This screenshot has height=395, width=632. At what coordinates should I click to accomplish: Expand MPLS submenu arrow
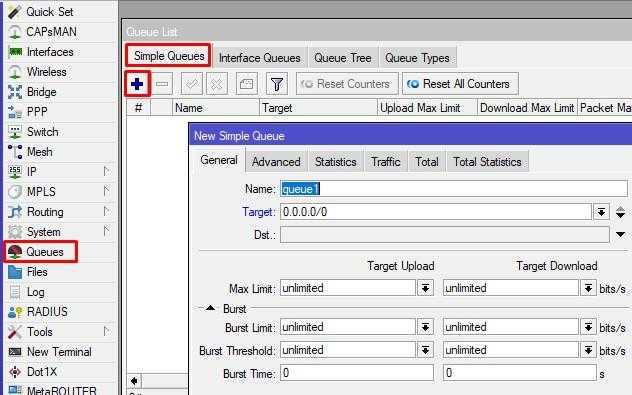[x=106, y=191]
